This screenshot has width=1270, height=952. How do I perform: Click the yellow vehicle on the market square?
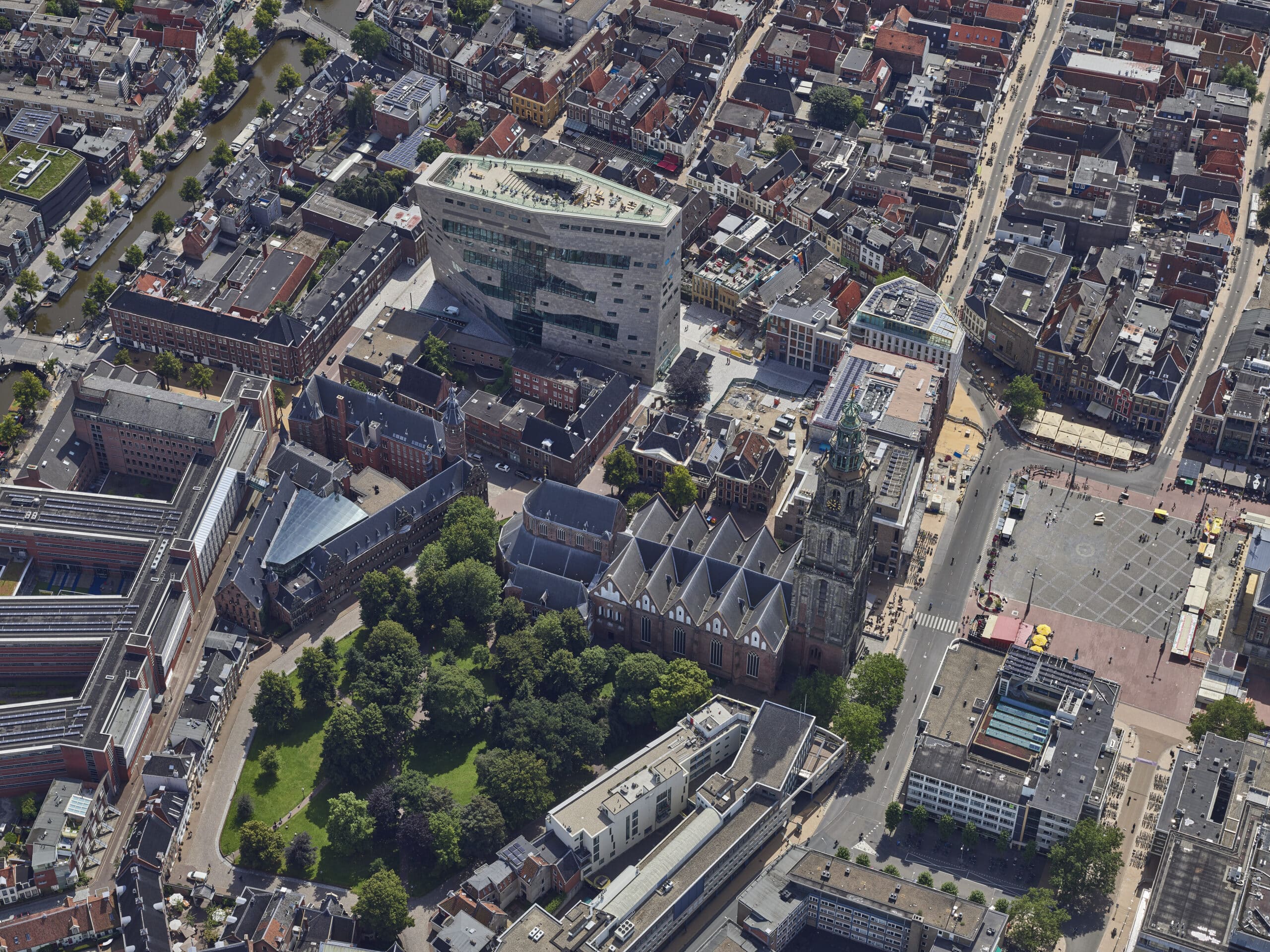click(x=1159, y=514)
